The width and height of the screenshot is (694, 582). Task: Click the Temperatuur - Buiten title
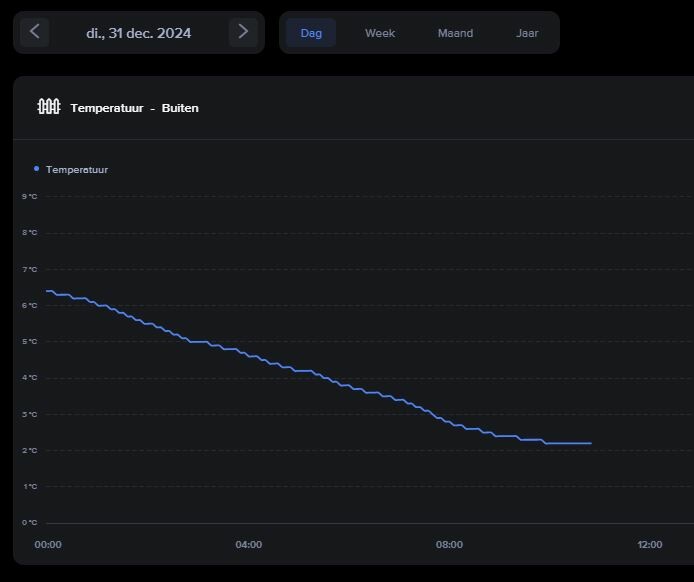[135, 108]
